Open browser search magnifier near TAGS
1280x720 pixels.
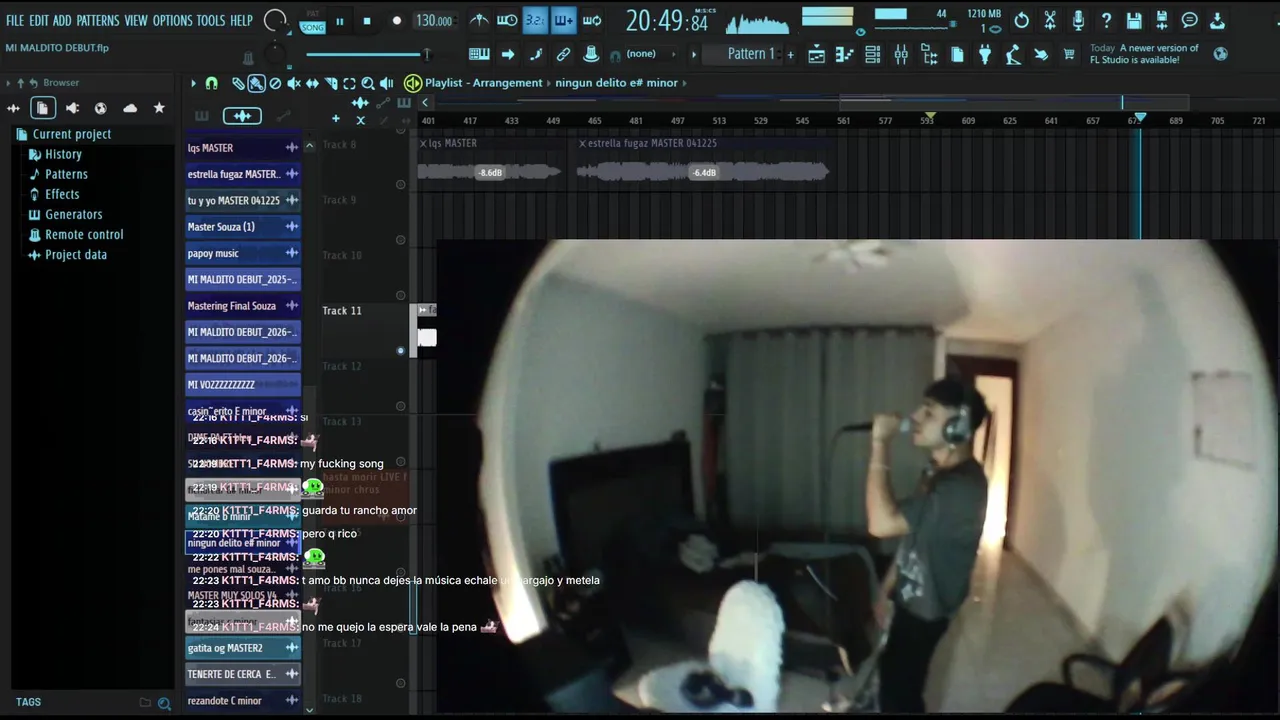164,703
